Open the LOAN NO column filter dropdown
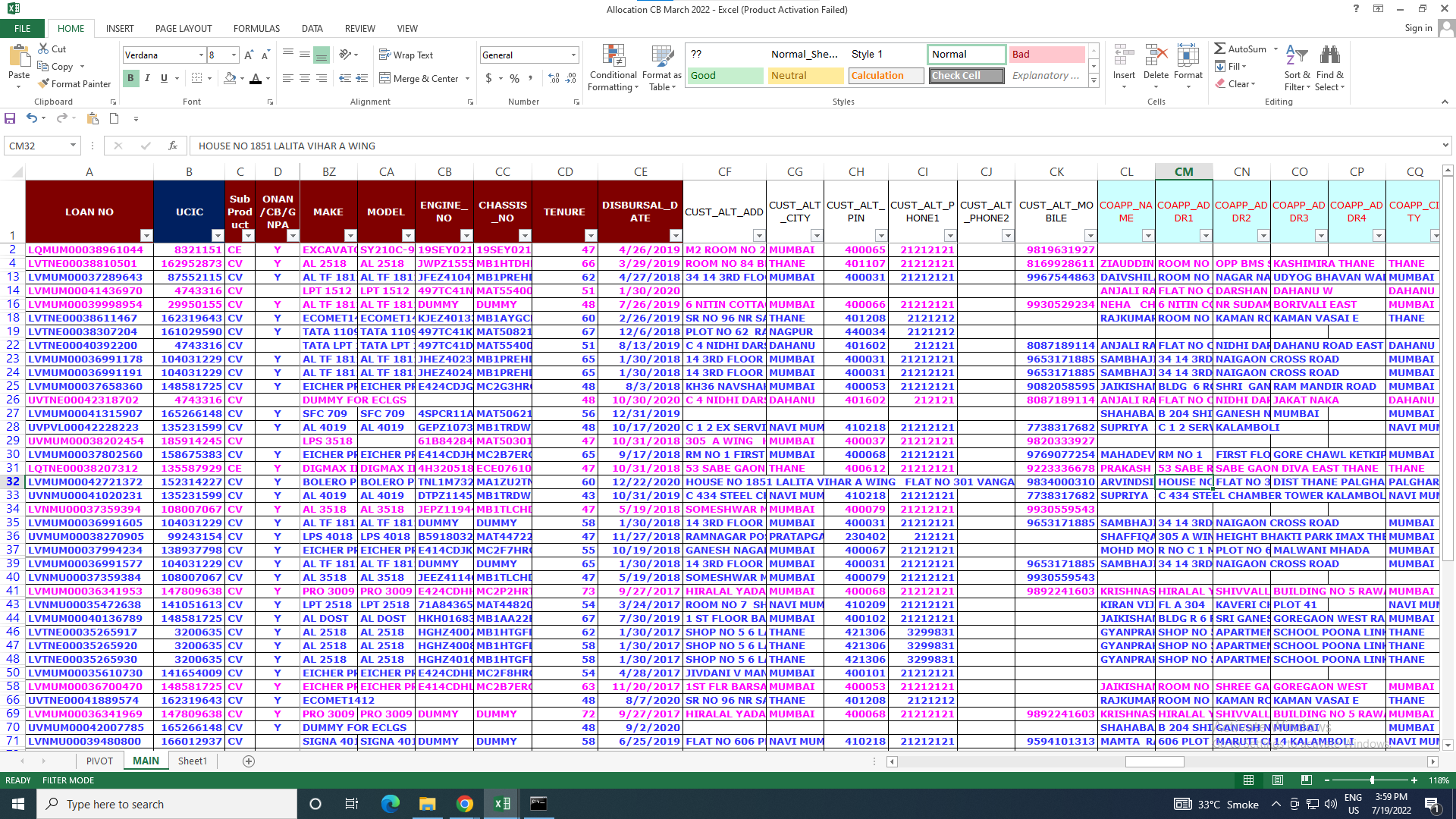The width and height of the screenshot is (1456, 819). click(x=146, y=236)
